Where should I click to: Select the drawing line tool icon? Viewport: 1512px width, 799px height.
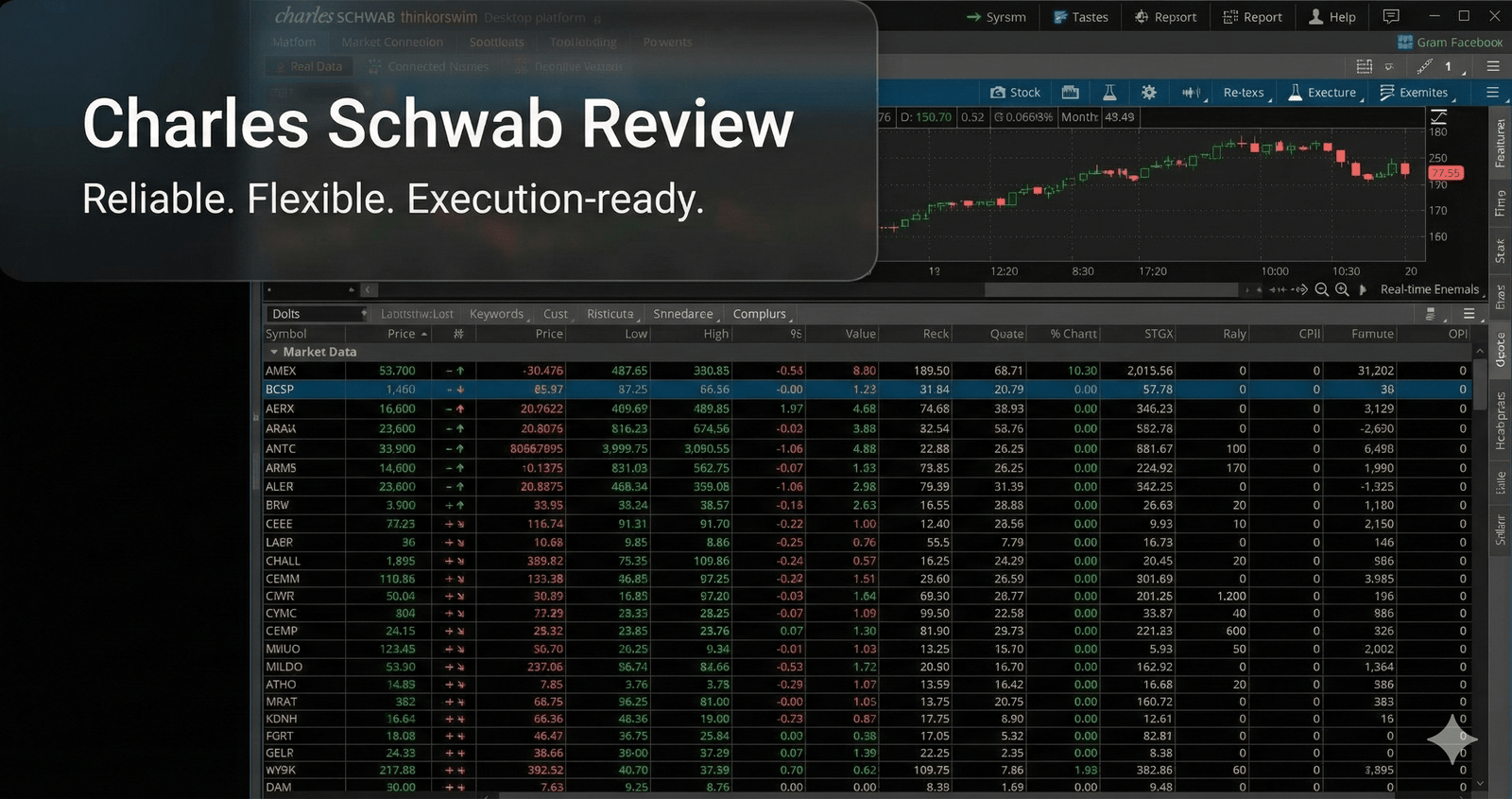[x=1424, y=66]
